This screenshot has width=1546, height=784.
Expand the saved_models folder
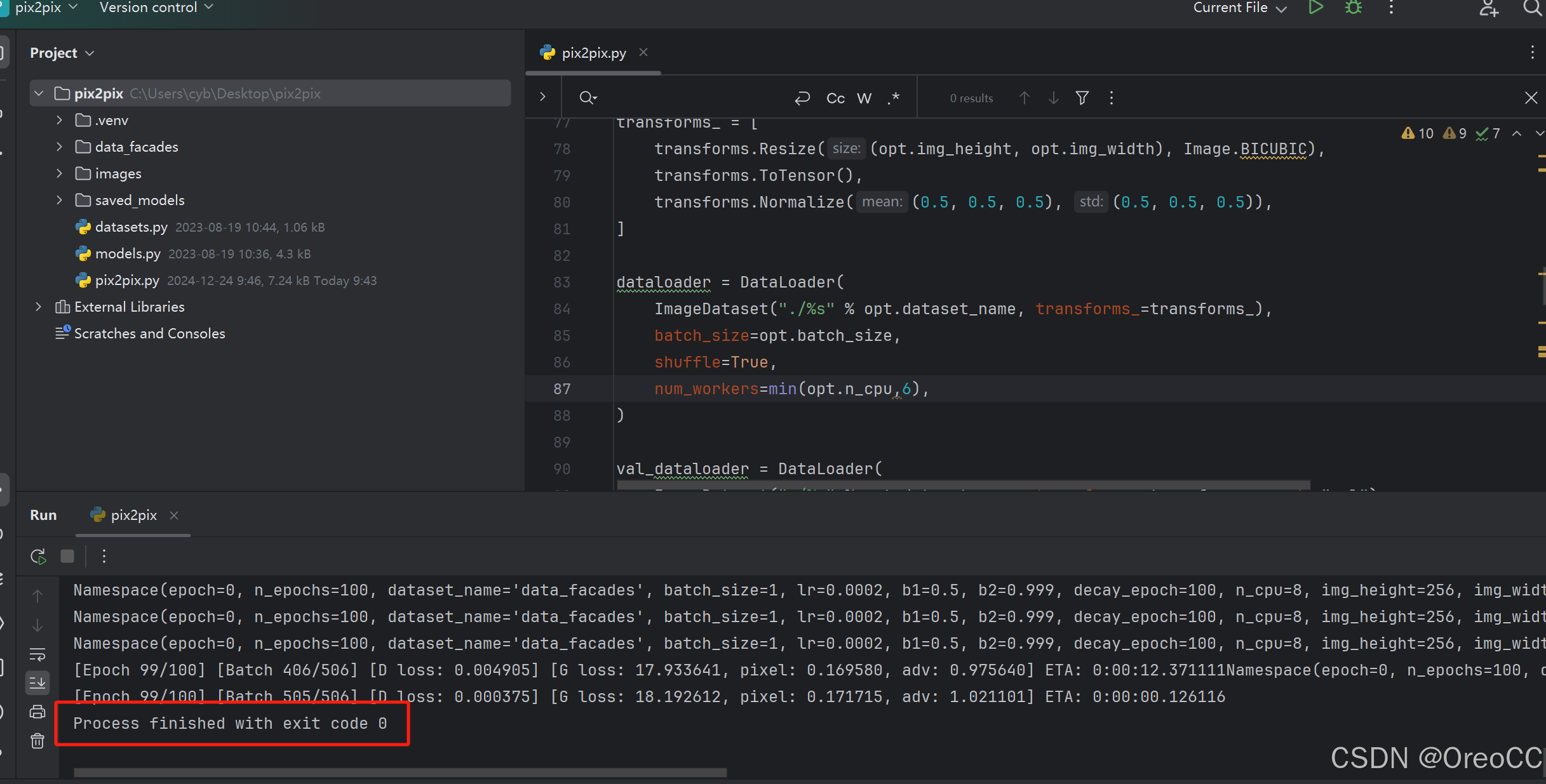click(x=59, y=200)
